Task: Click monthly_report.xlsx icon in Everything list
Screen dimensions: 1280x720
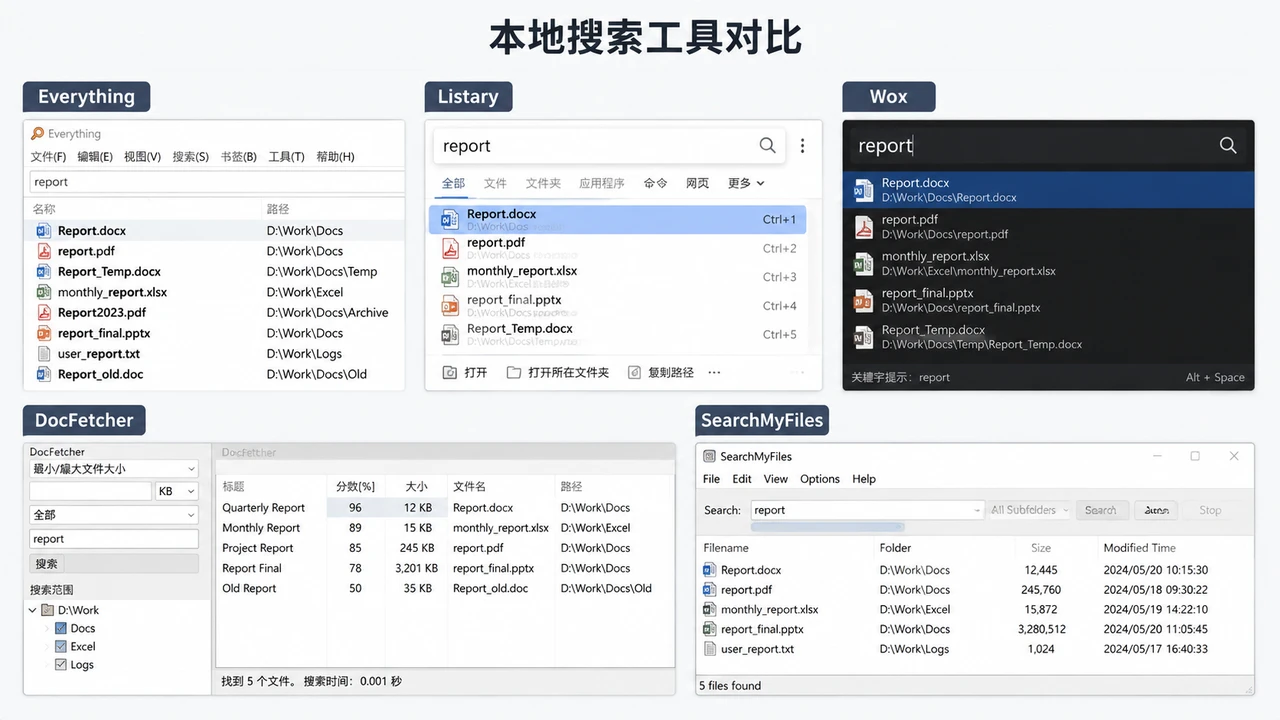Action: [43, 292]
